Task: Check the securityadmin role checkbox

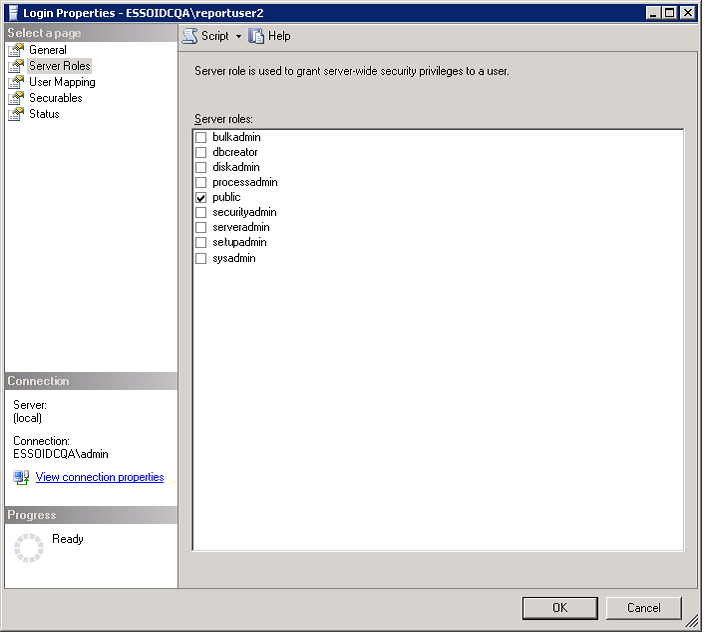Action: coord(201,212)
